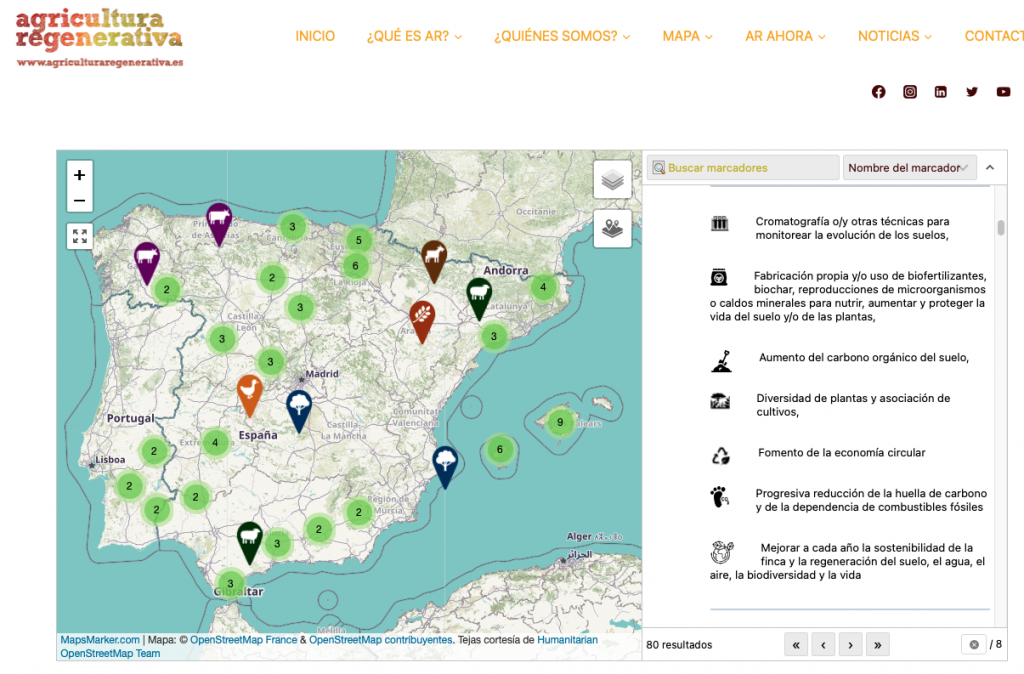Open the CONTACT menu item
This screenshot has height=674, width=1024.
(x=994, y=36)
